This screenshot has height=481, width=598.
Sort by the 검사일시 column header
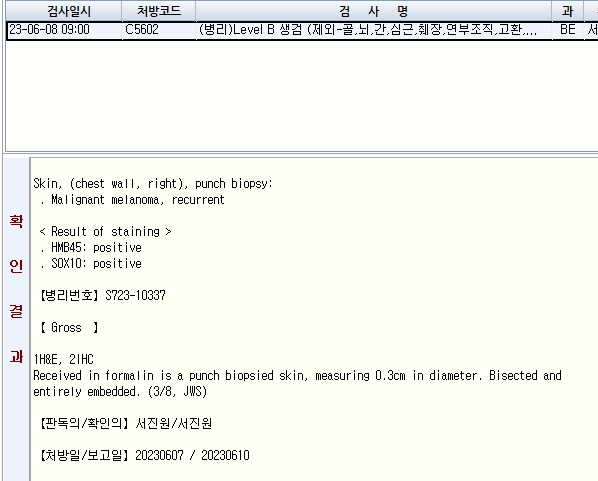click(x=64, y=11)
